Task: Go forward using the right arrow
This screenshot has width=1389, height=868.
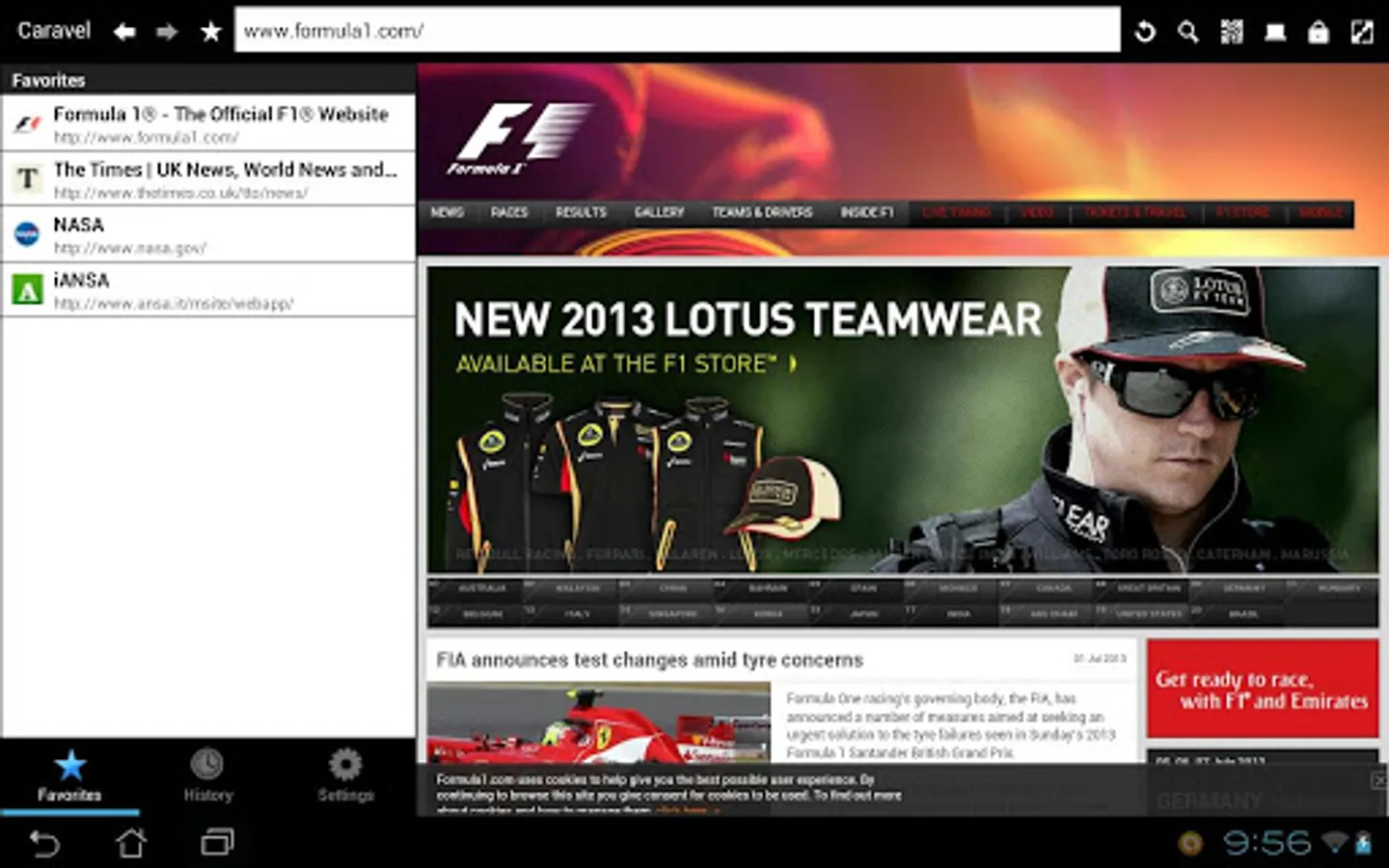Action: pyautogui.click(x=167, y=32)
